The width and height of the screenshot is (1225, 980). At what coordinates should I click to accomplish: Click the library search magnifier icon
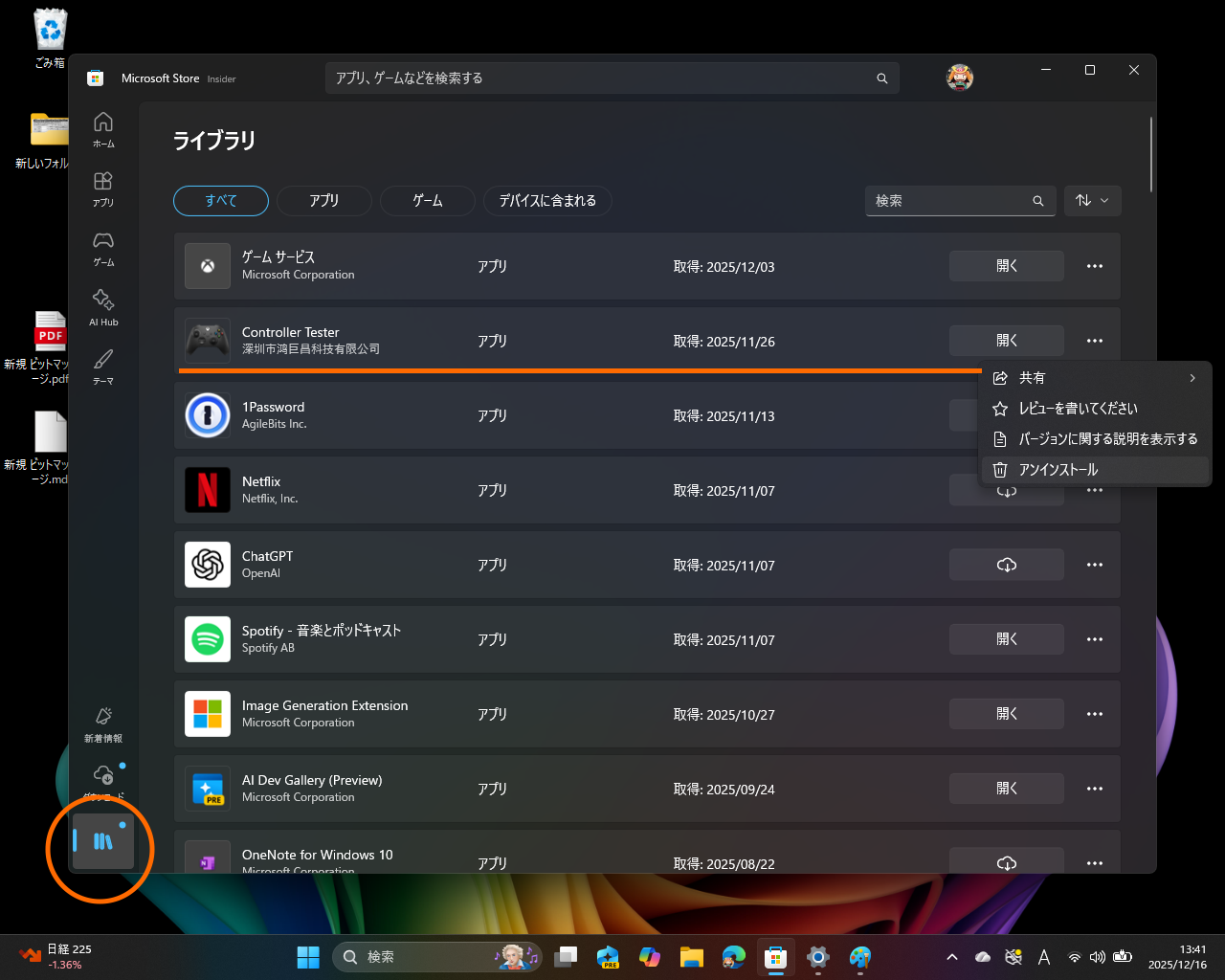pos(1038,201)
